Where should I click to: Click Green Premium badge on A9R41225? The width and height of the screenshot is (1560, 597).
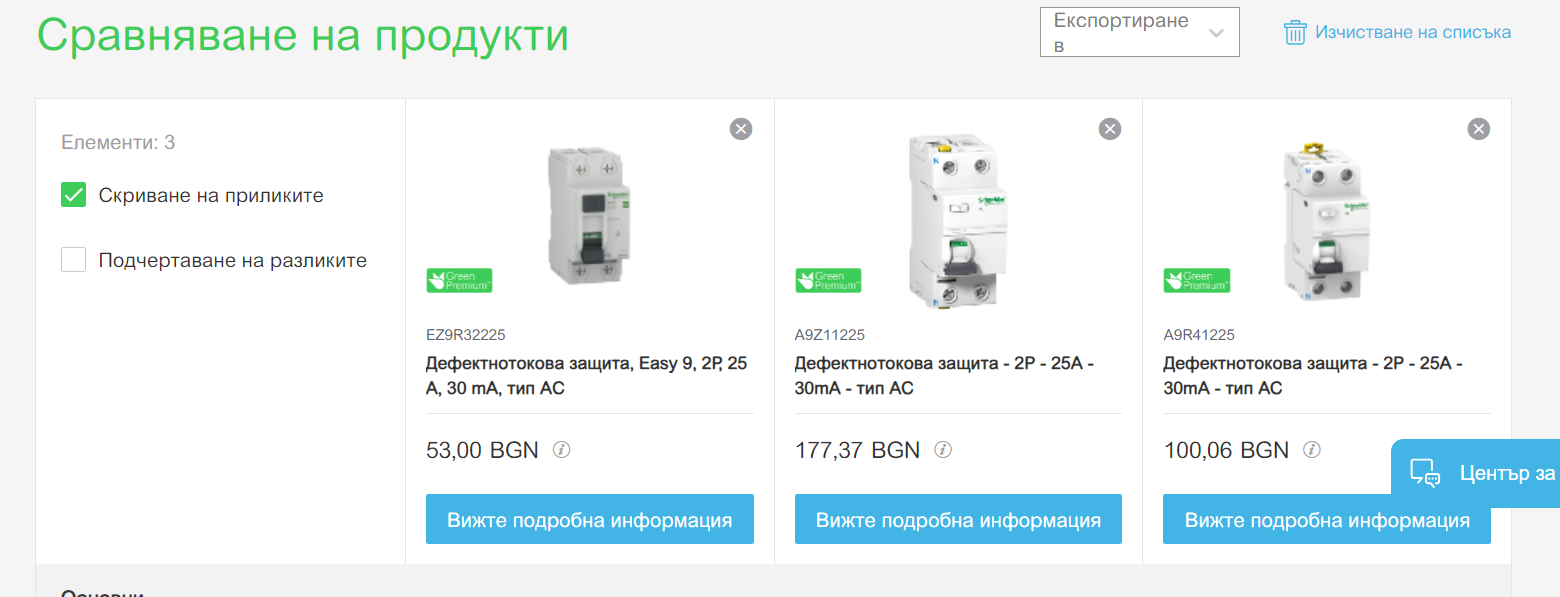pos(1197,280)
